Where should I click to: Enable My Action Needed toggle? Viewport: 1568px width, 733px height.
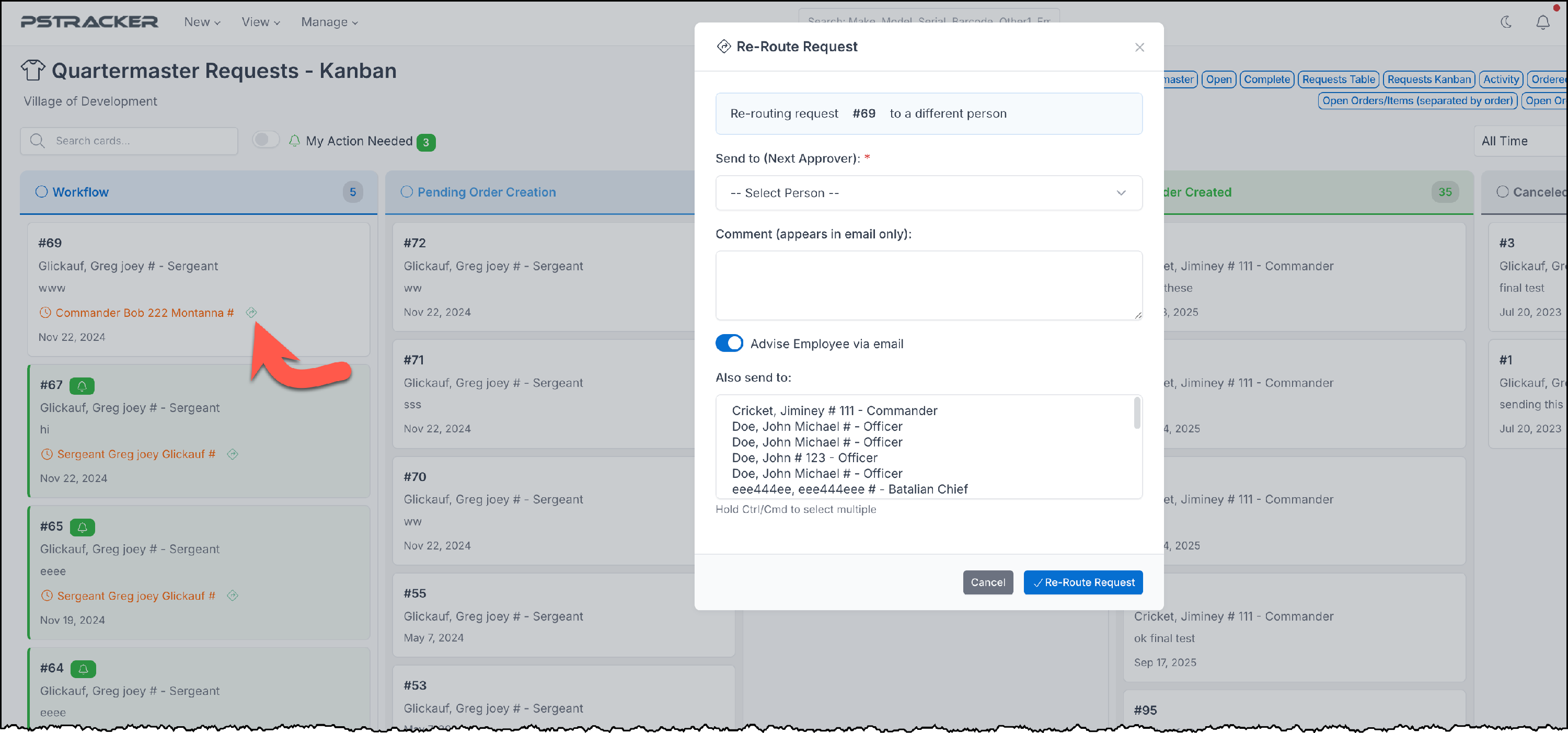266,140
